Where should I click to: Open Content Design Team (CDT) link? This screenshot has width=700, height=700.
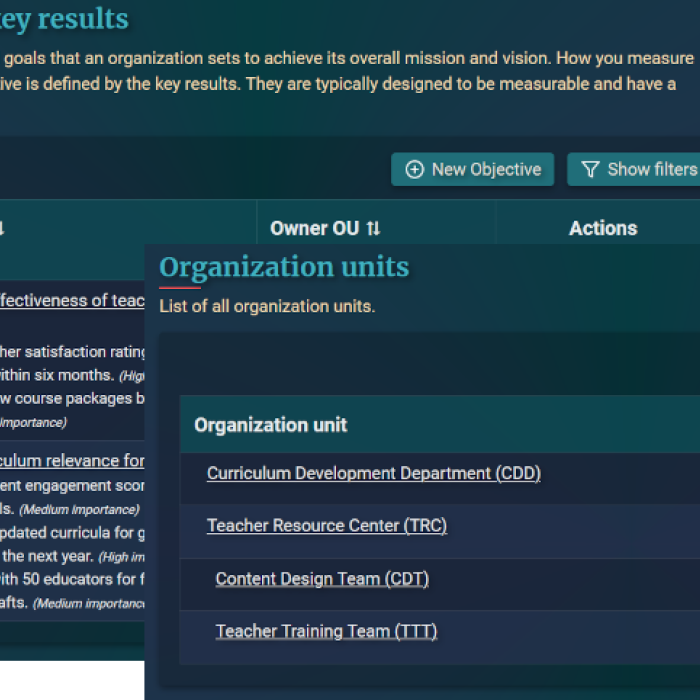point(322,579)
